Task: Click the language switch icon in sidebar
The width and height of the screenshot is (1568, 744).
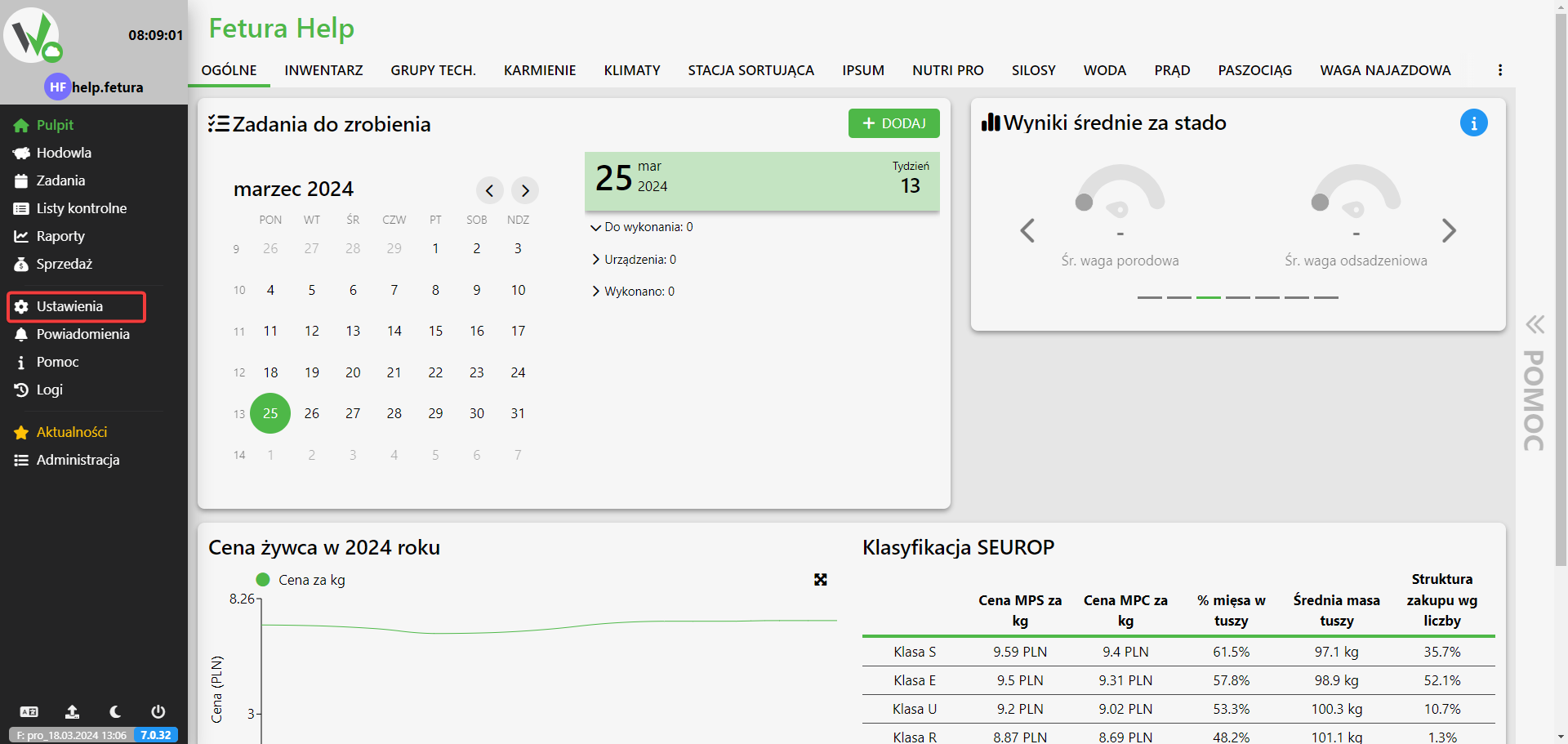Action: click(29, 711)
